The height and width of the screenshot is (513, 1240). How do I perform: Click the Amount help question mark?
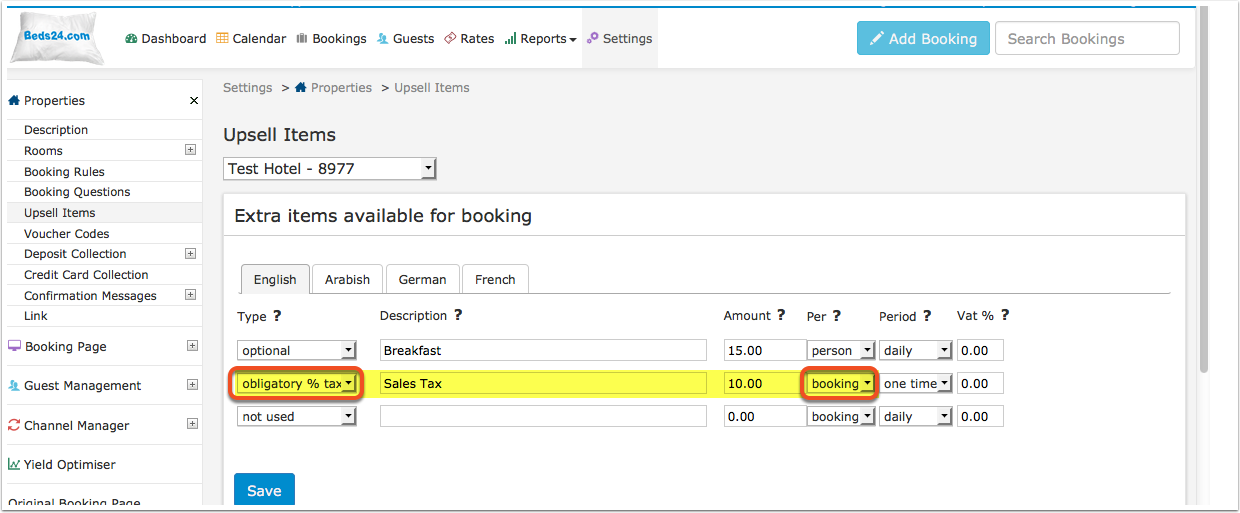click(x=781, y=315)
